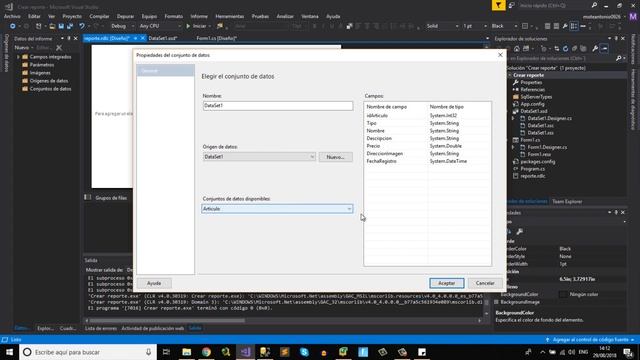Switch to the DataSet1.xsd tab
640x360 pixels.
click(x=162, y=38)
